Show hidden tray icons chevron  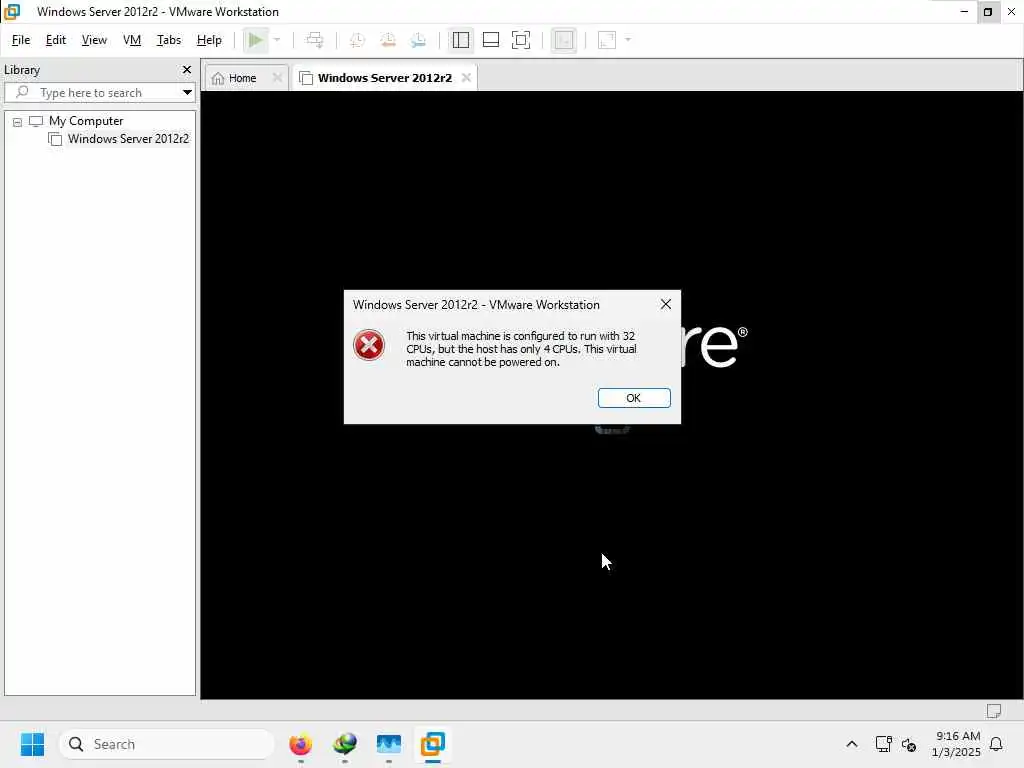(x=852, y=744)
